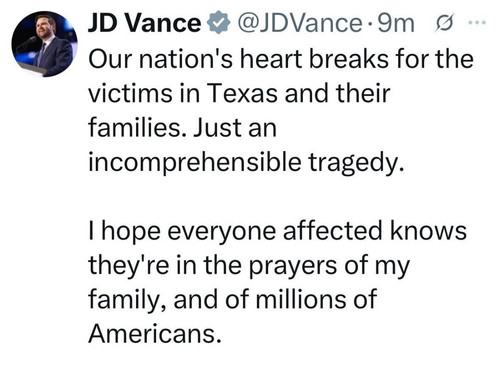This screenshot has height=371, width=500.
Task: Visit the @JDVance handle link
Action: (x=300, y=23)
